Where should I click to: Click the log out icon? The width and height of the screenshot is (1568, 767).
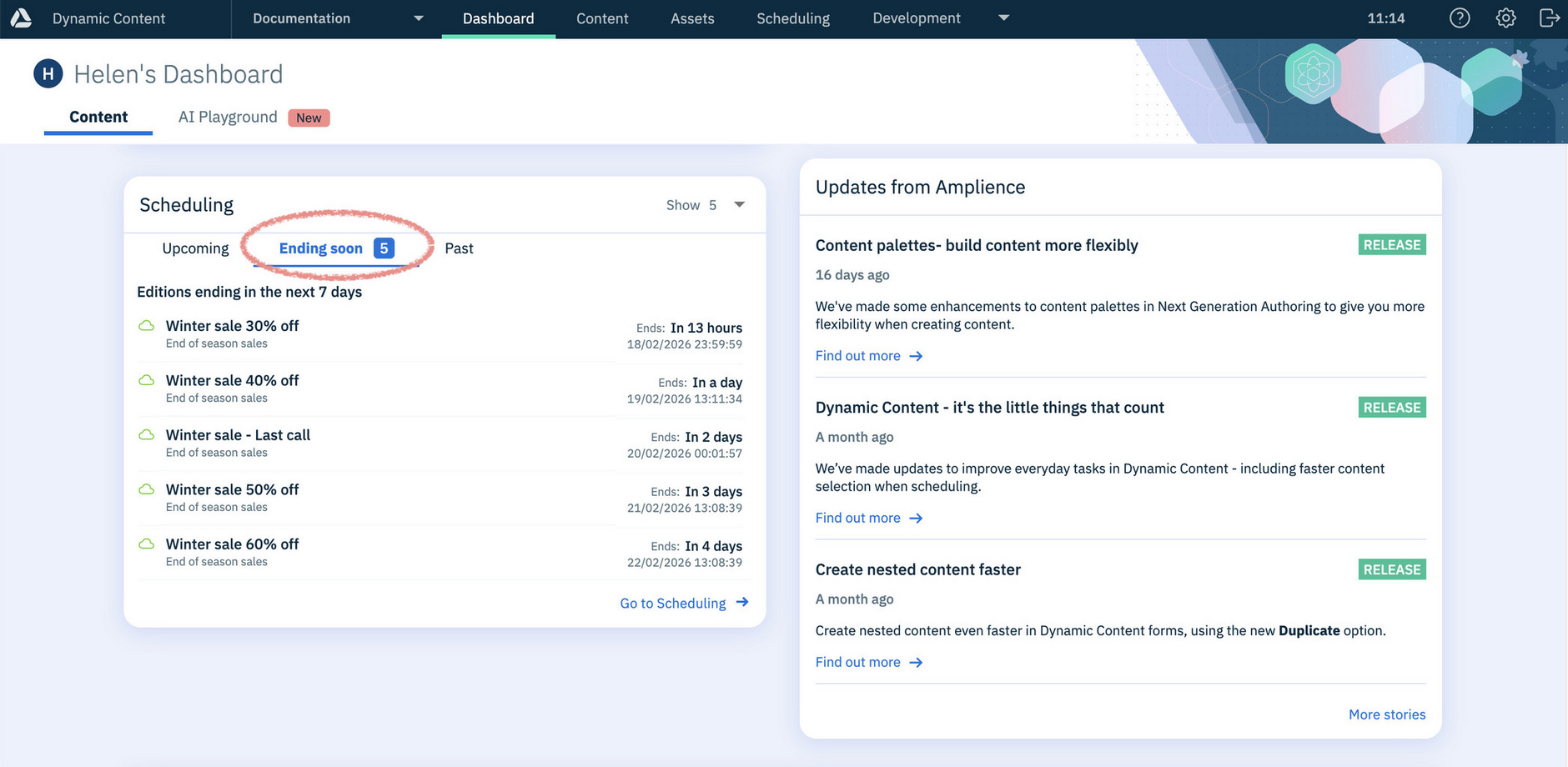[1550, 18]
